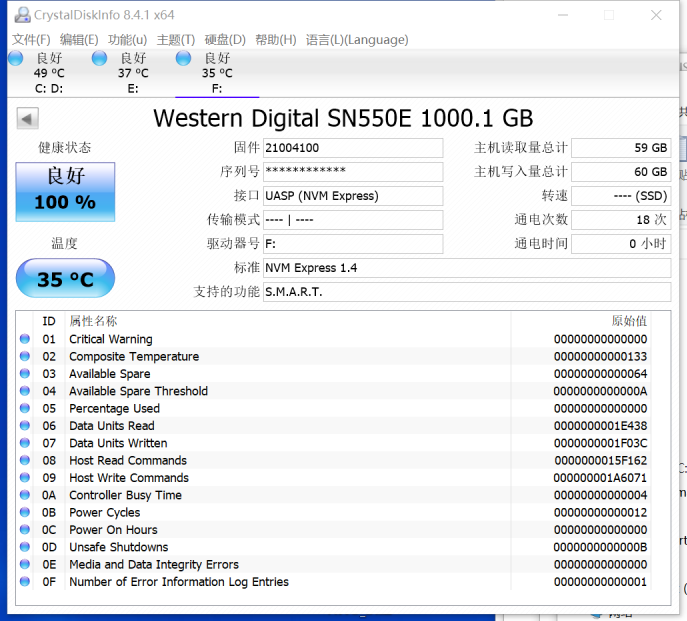Click the 属性名称 column header

[x=93, y=321]
